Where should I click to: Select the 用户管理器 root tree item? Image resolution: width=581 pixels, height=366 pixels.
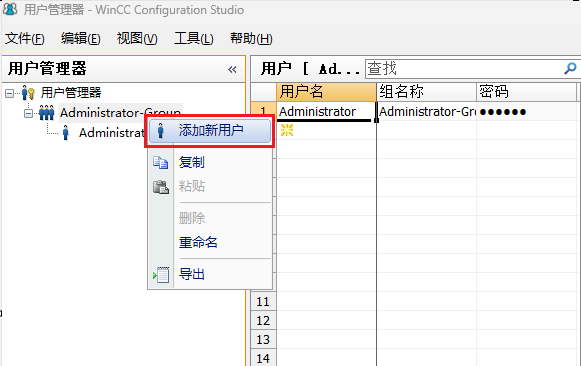71,93
